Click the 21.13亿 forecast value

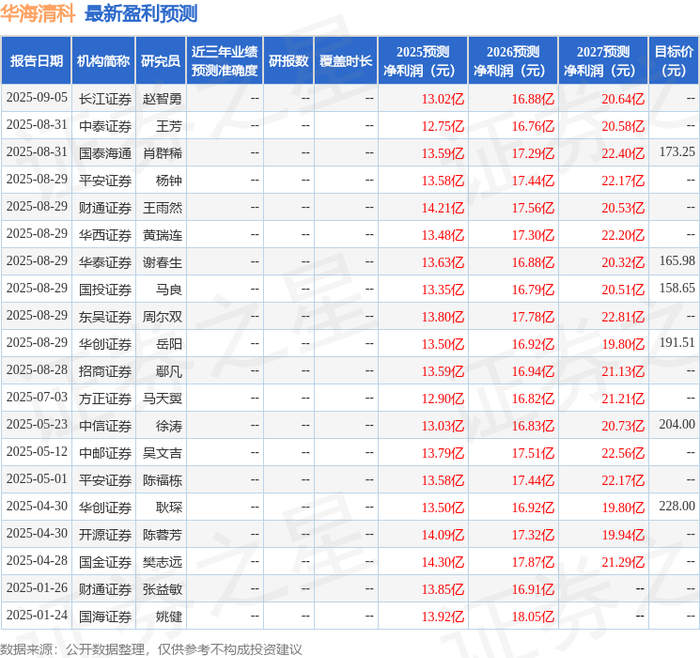623,371
